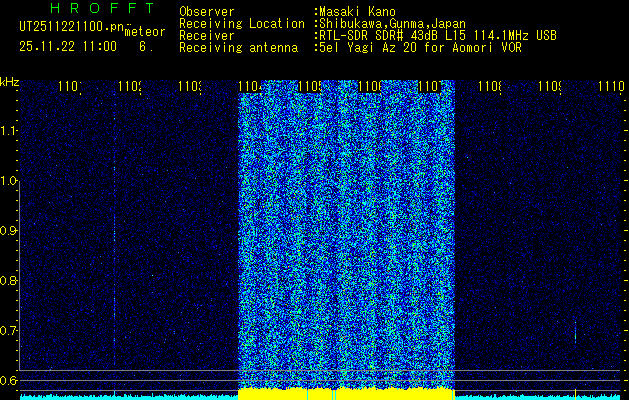Click the 1108 time marker
The width and height of the screenshot is (629, 400).
tap(489, 88)
